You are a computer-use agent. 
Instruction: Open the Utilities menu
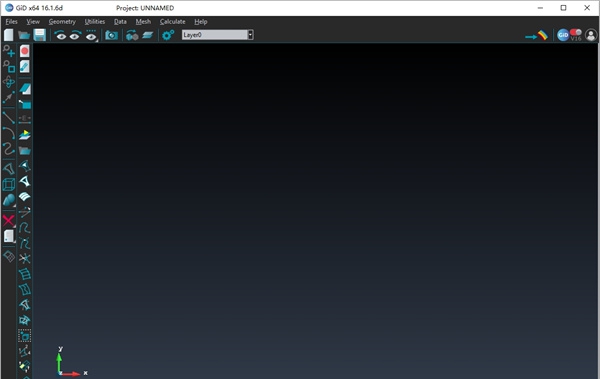coord(95,22)
